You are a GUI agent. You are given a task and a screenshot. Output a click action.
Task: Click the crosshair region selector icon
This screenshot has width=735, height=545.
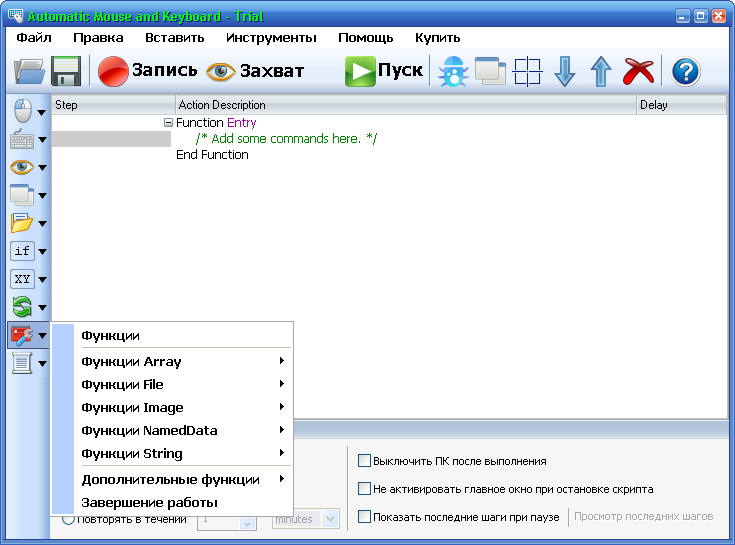pyautogui.click(x=527, y=72)
